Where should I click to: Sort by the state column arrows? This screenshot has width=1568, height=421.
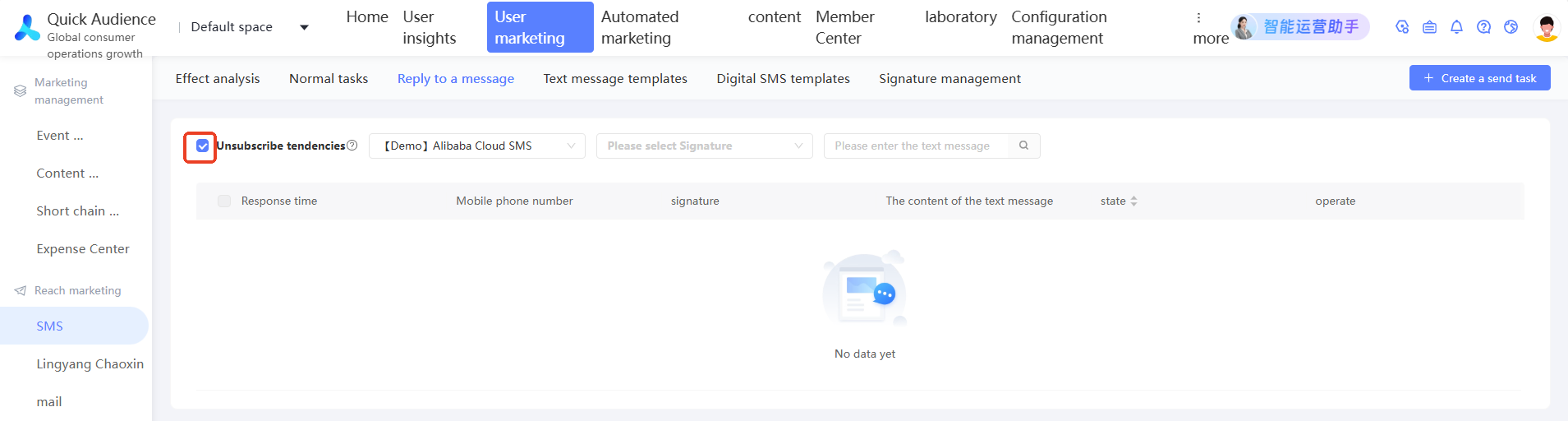click(1133, 201)
